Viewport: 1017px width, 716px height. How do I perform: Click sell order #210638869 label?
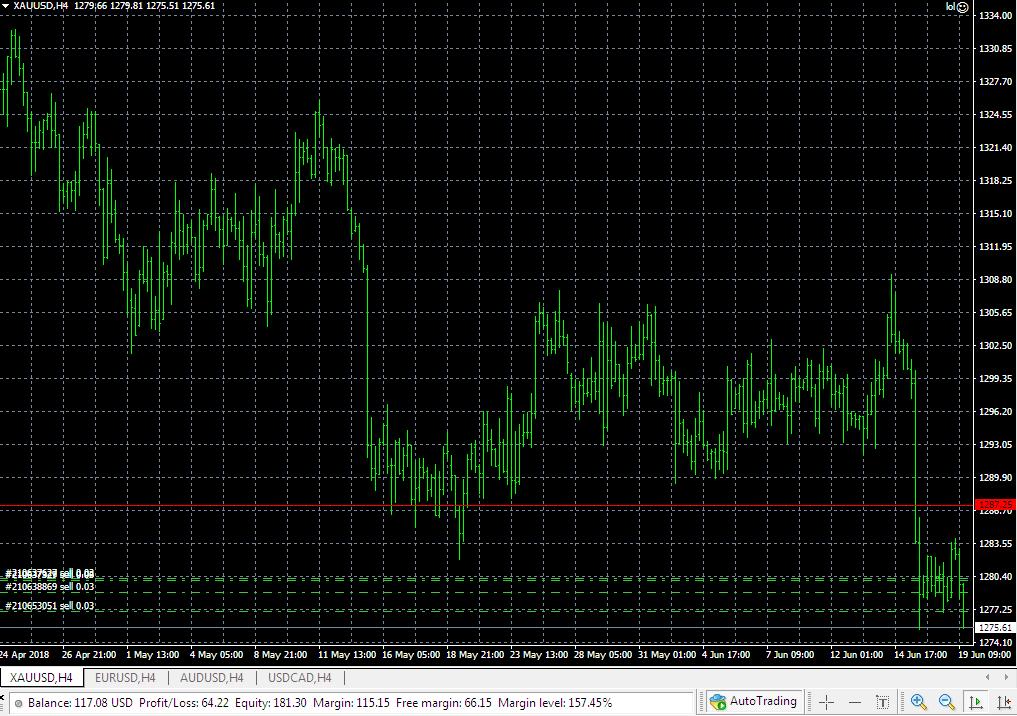point(50,587)
